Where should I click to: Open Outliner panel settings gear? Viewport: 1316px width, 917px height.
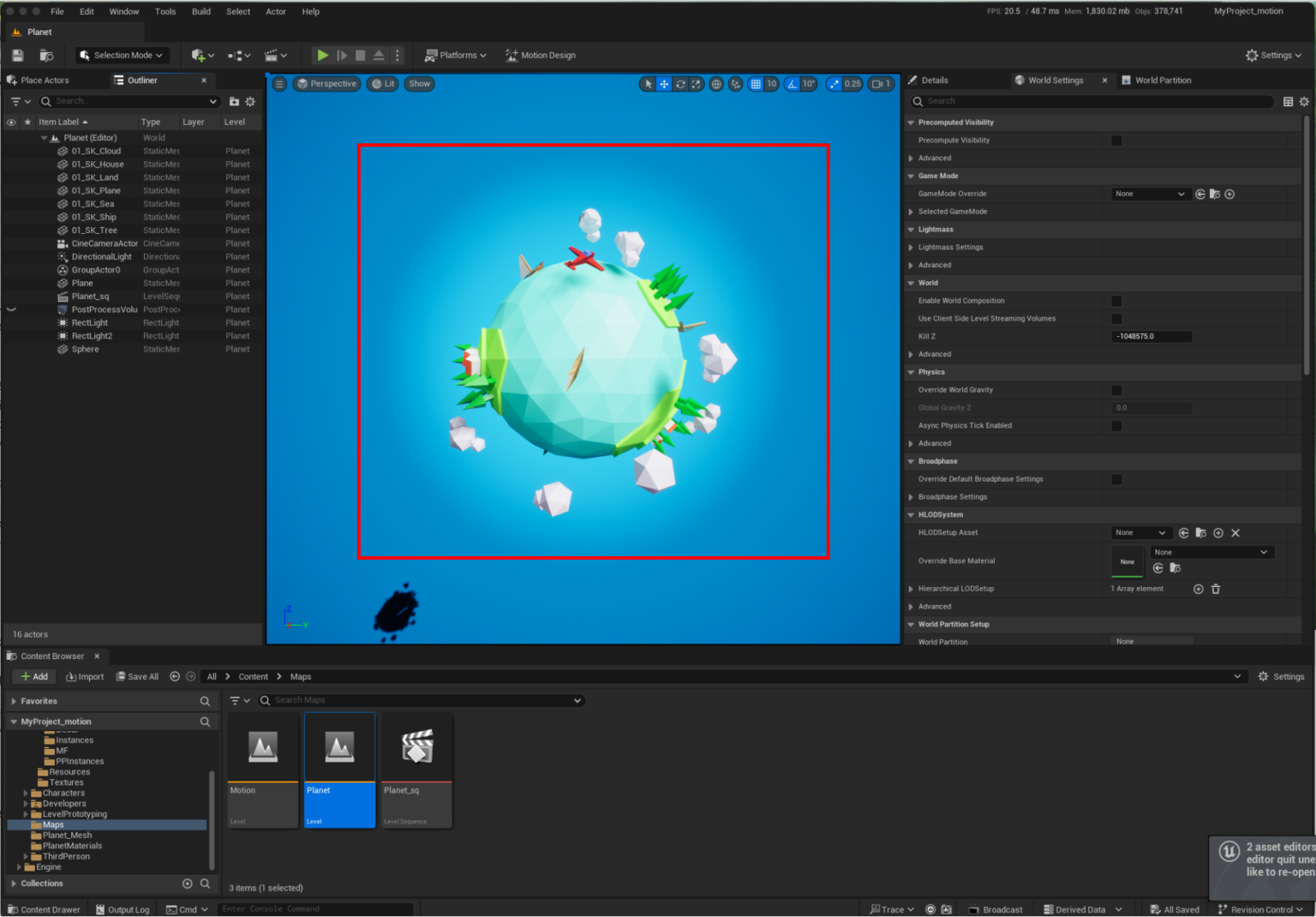pos(250,101)
